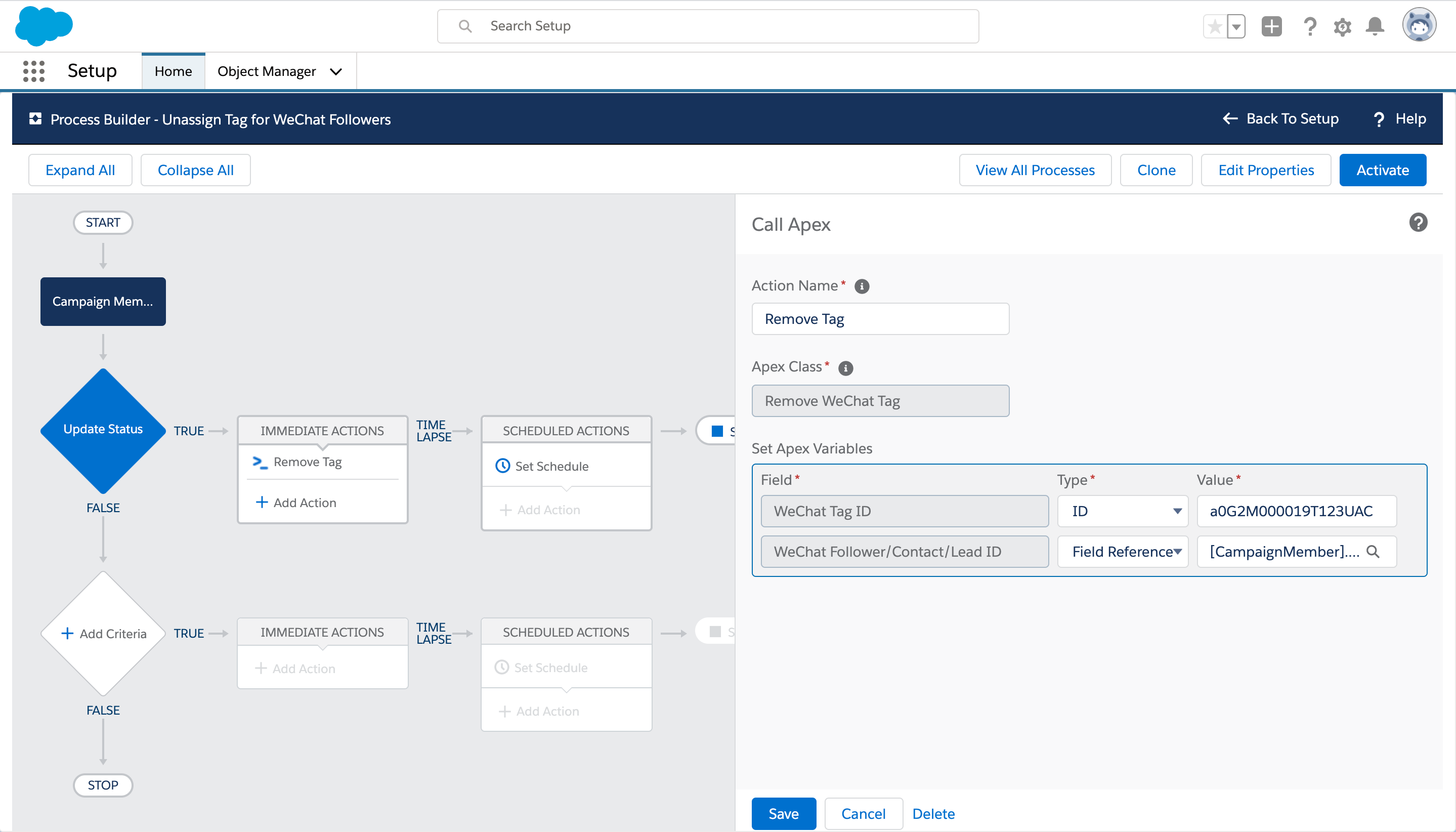Image resolution: width=1456 pixels, height=832 pixels.
Task: Click the Action Name input field
Action: (x=880, y=319)
